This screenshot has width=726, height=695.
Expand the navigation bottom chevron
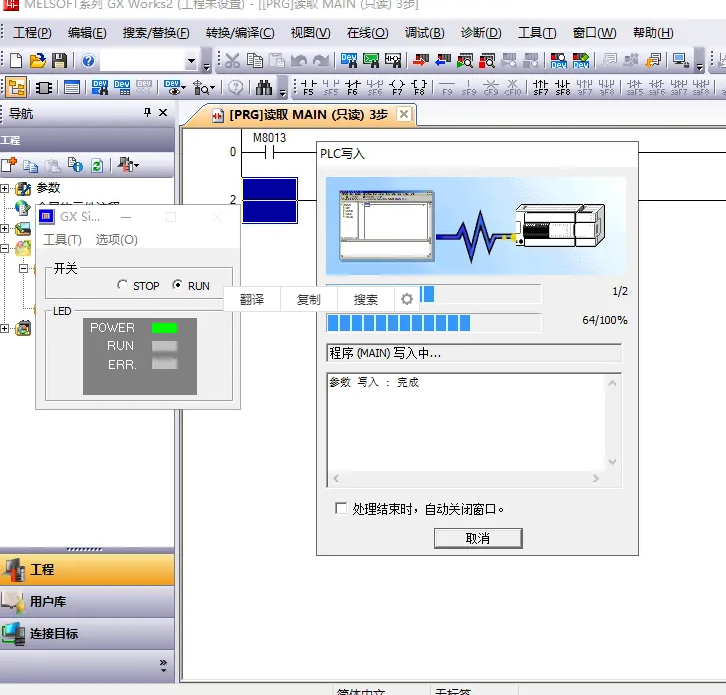click(x=163, y=665)
